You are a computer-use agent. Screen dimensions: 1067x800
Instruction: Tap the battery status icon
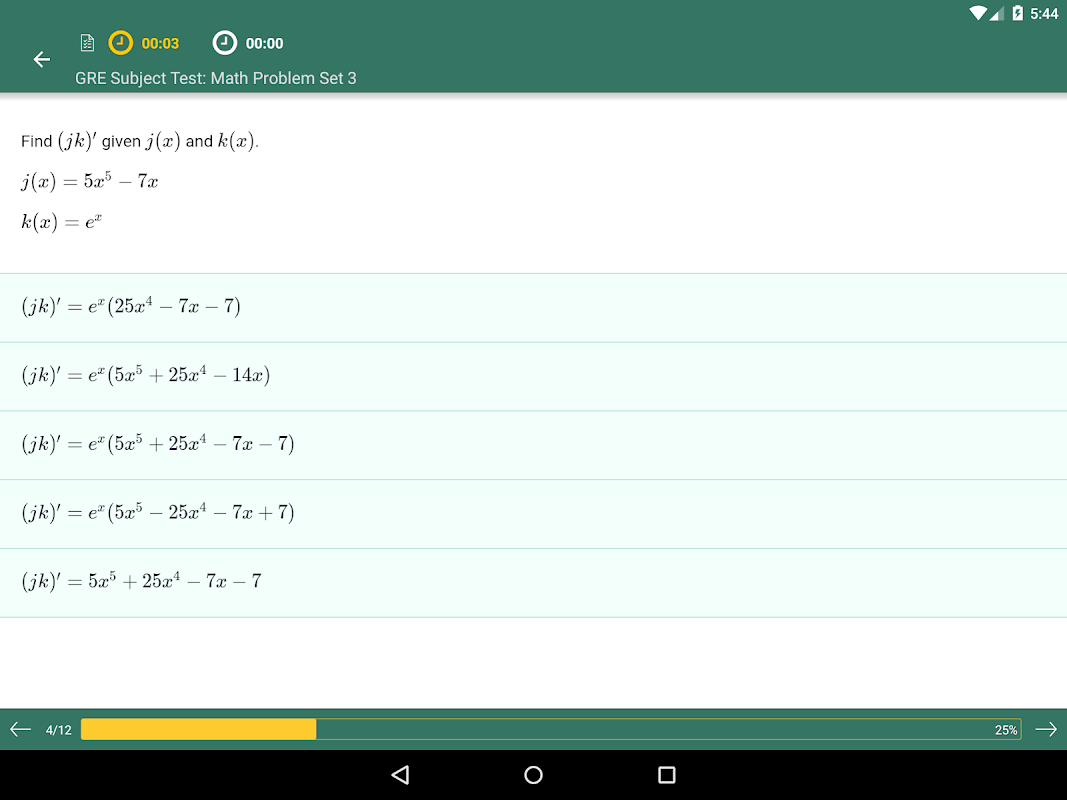tap(1017, 13)
